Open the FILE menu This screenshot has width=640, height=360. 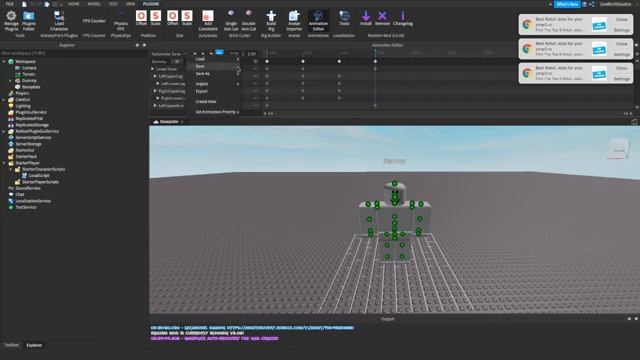tap(9, 4)
